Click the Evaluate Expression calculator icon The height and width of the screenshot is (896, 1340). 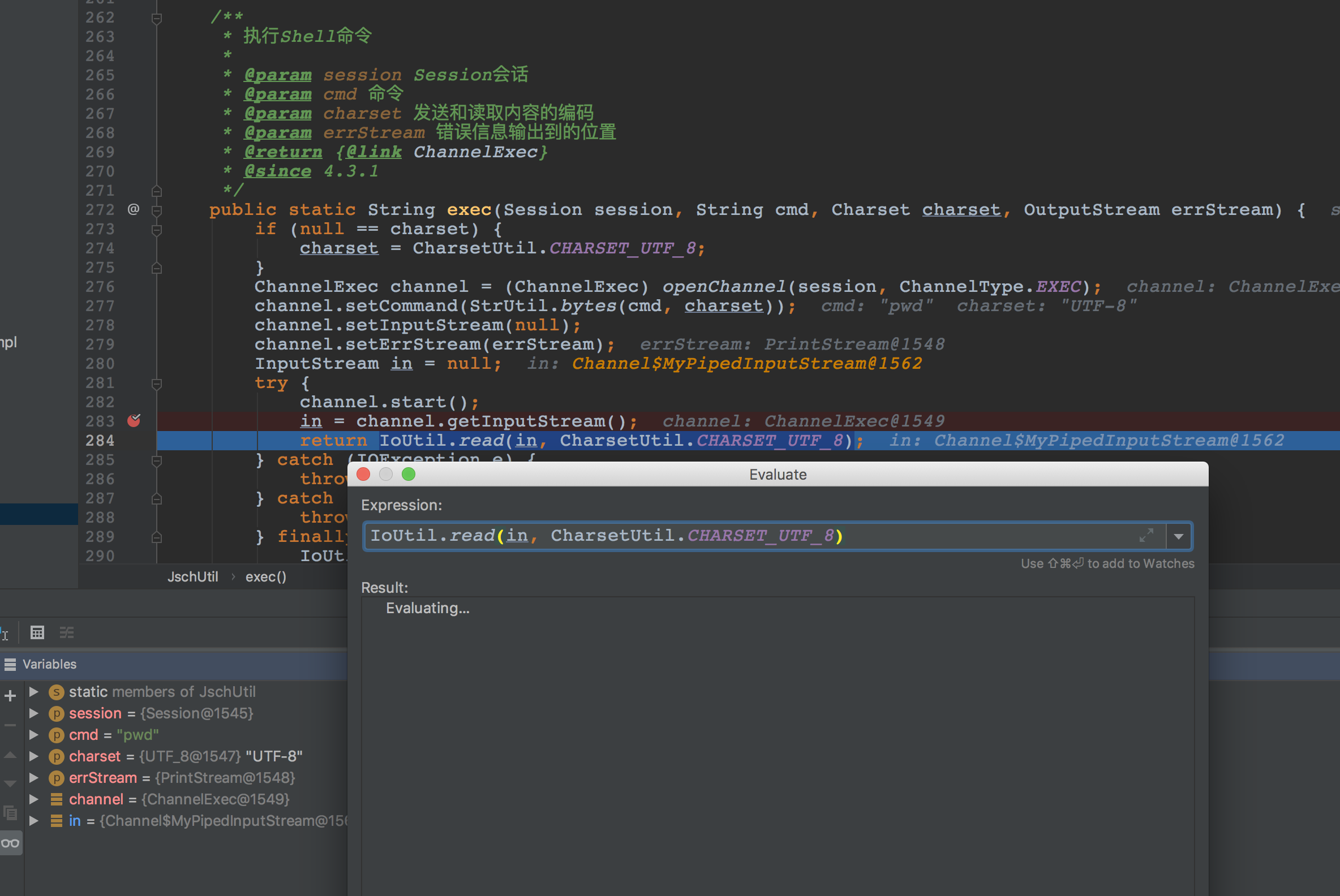(37, 632)
